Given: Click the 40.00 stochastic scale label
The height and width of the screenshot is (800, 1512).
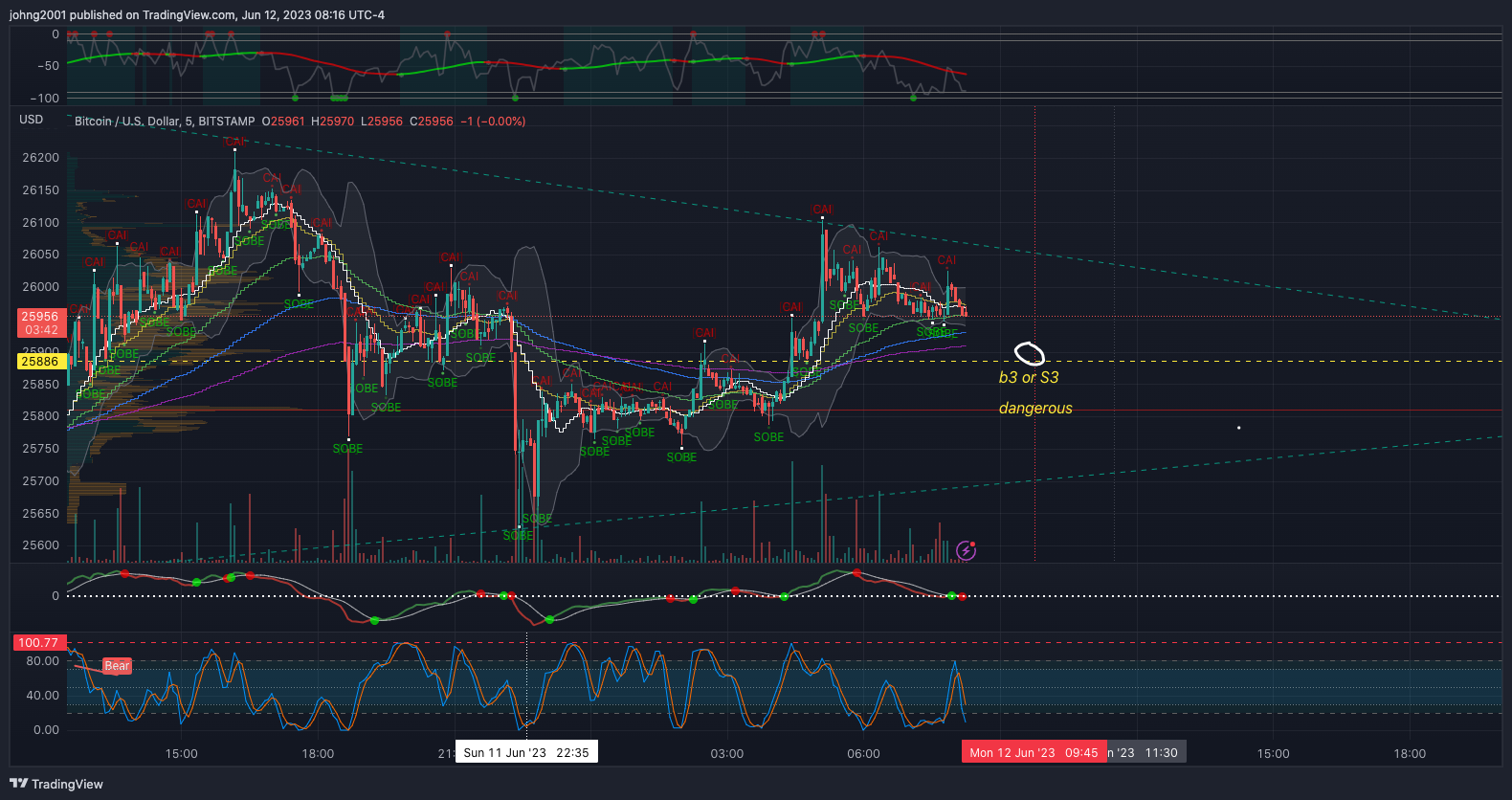Looking at the screenshot, I should click(x=42, y=696).
